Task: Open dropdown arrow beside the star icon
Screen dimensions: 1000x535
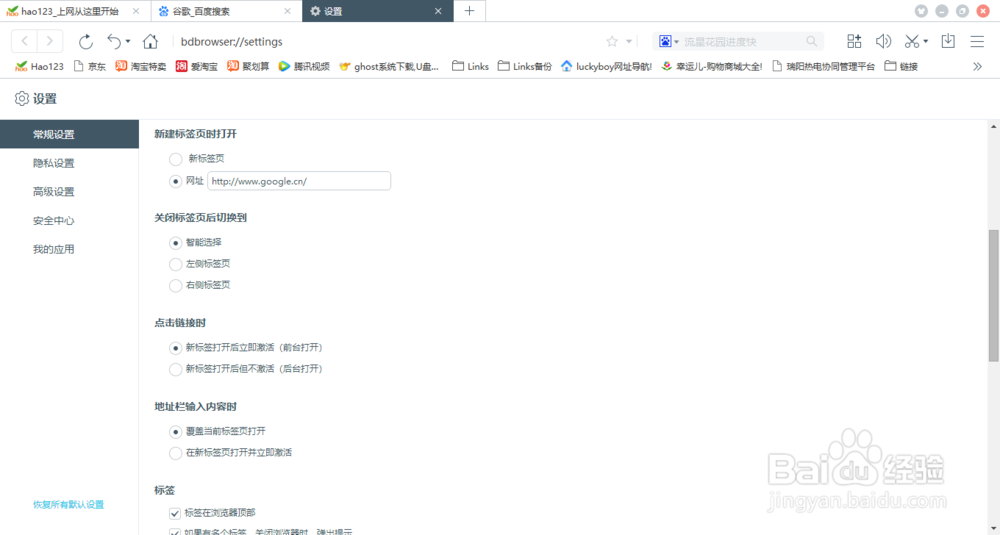Action: [x=629, y=41]
